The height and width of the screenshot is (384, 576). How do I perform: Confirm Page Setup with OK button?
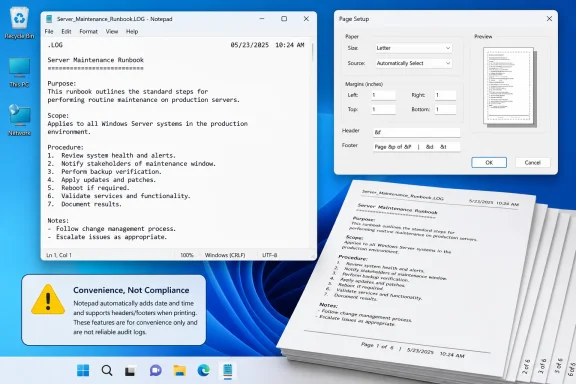click(x=489, y=162)
